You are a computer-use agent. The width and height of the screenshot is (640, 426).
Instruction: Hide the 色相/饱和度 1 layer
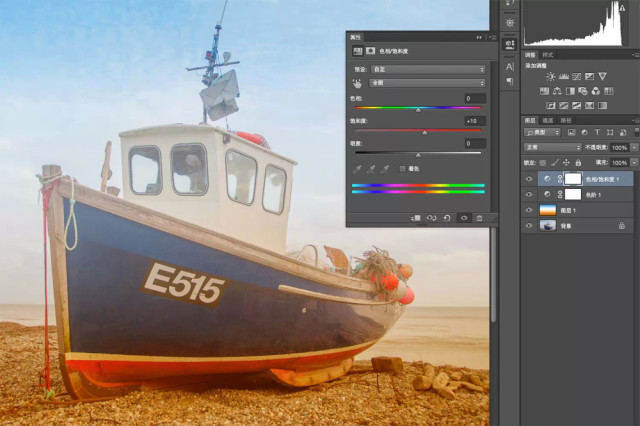coord(529,178)
